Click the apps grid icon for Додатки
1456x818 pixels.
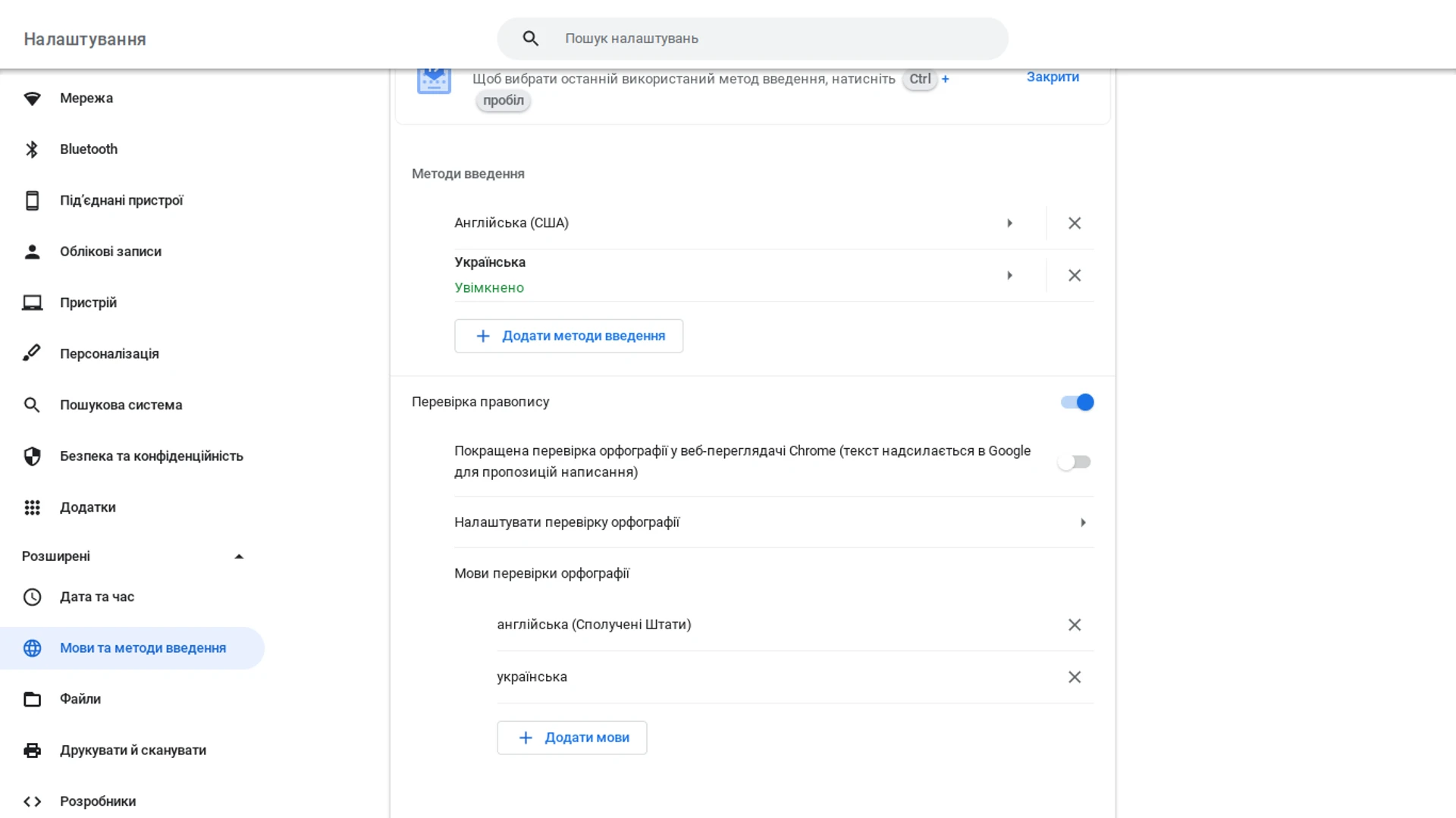pyautogui.click(x=32, y=507)
